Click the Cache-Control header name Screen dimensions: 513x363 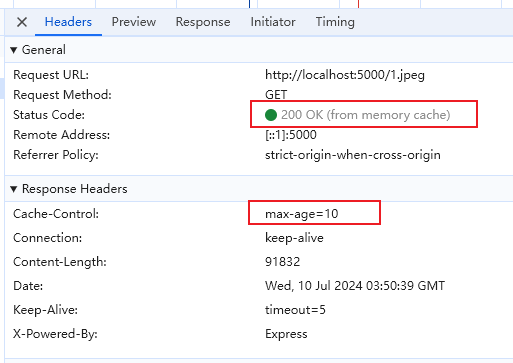coord(56,214)
